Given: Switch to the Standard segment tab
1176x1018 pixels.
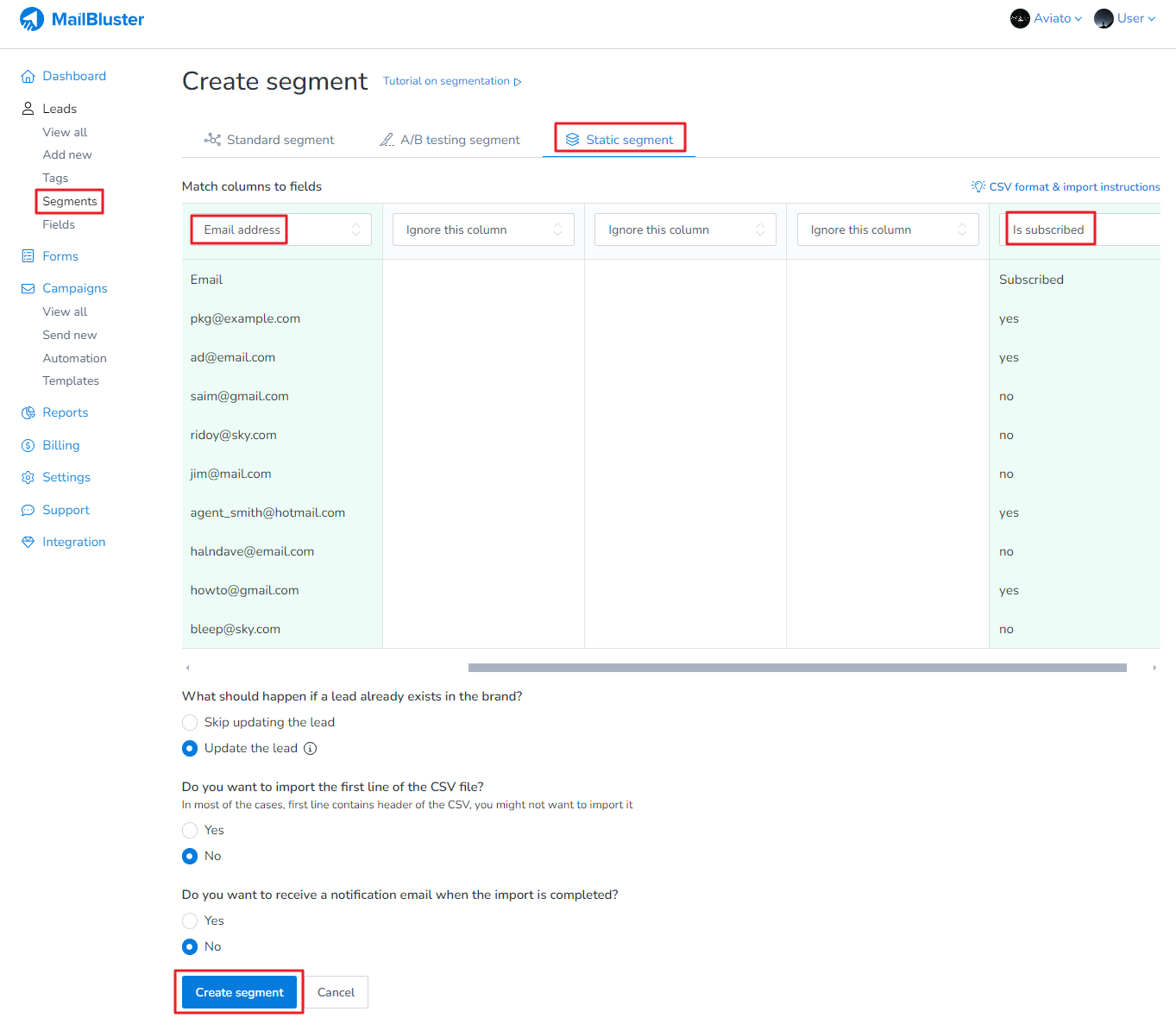Looking at the screenshot, I should pyautogui.click(x=269, y=140).
